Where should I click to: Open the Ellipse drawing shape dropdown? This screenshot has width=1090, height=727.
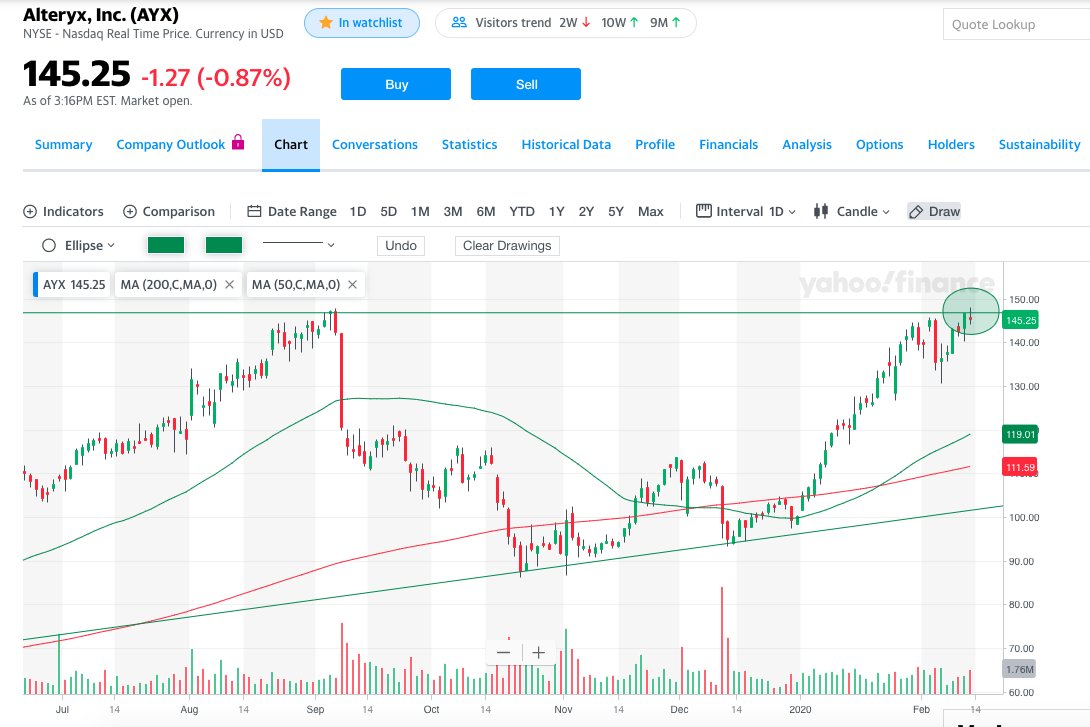pos(79,245)
